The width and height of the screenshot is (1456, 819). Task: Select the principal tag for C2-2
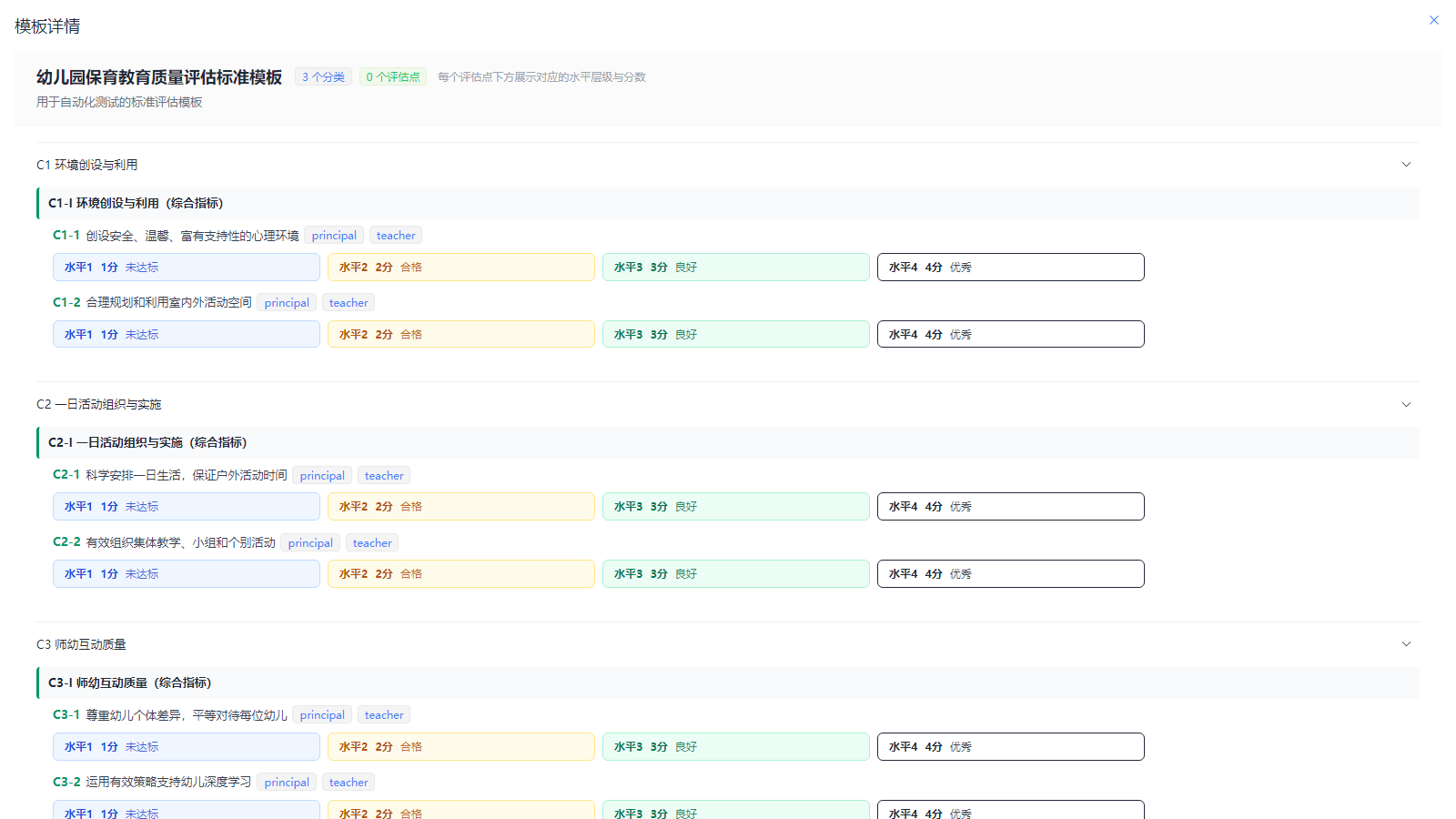click(310, 543)
